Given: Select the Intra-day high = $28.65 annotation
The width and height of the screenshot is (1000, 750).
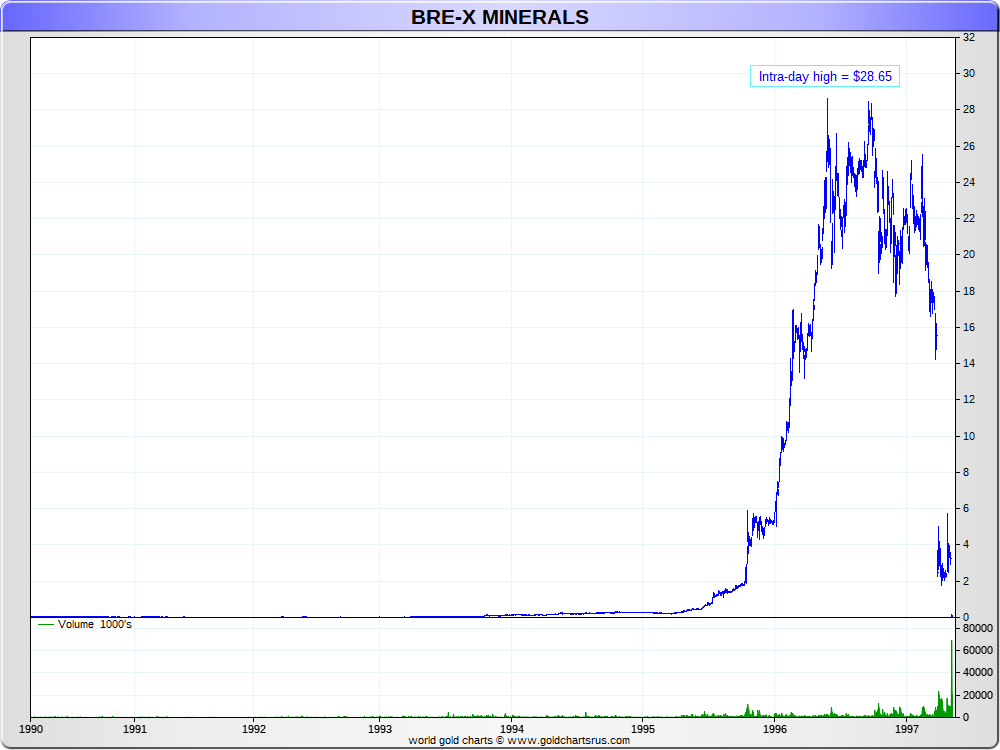Looking at the screenshot, I should [x=825, y=77].
